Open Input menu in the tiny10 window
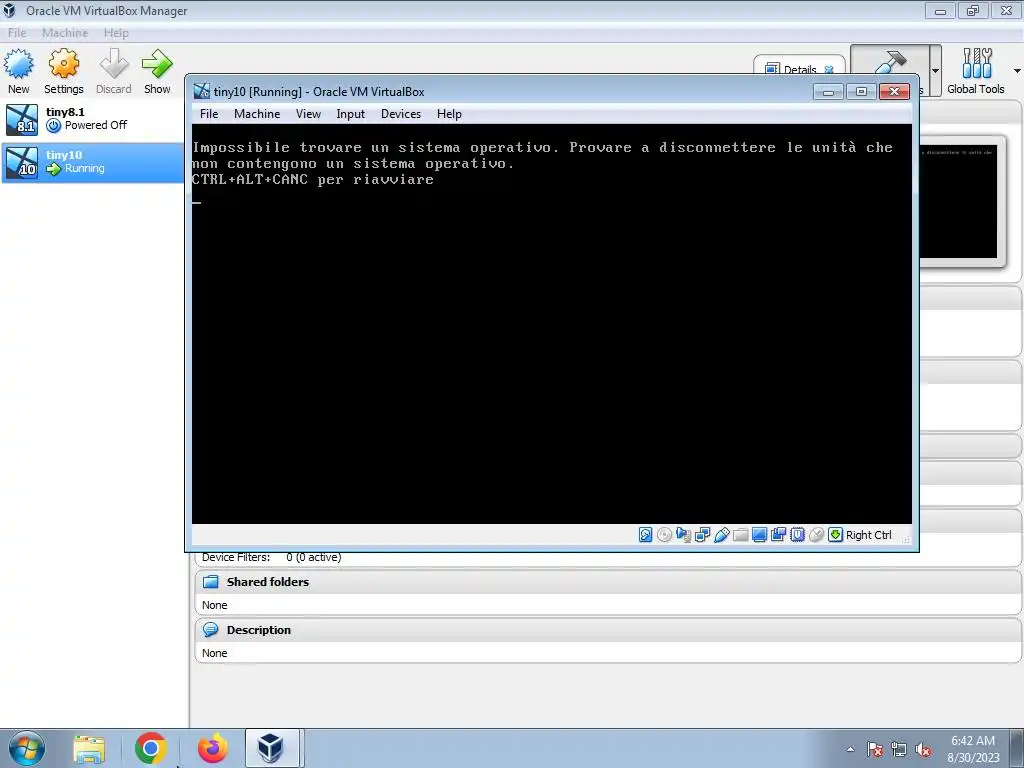1024x768 pixels. pos(351,114)
